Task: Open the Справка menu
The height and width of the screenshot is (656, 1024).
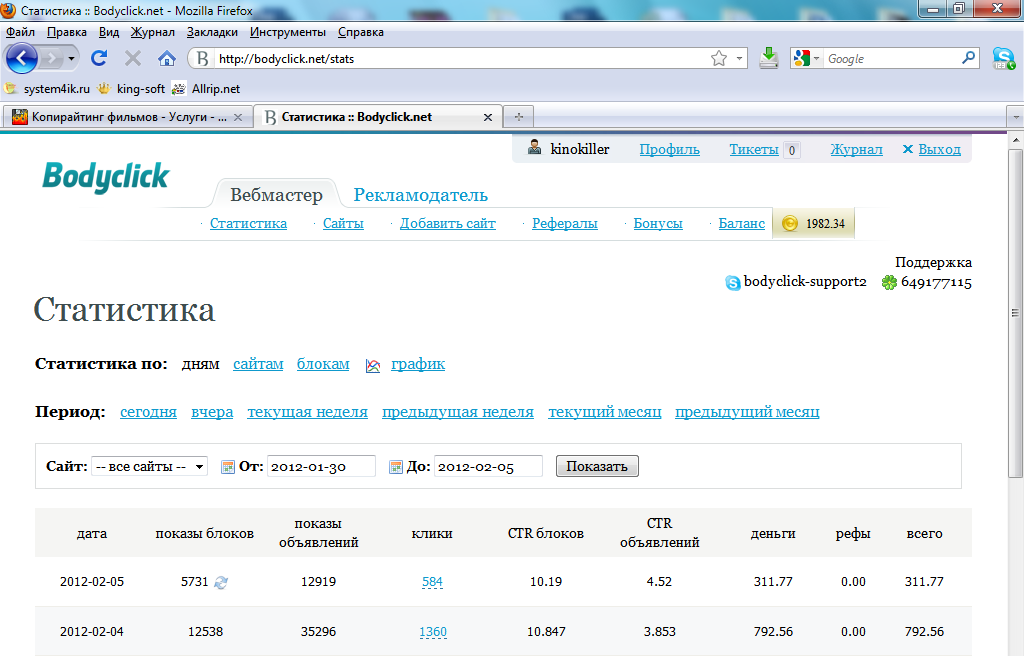Action: [360, 32]
